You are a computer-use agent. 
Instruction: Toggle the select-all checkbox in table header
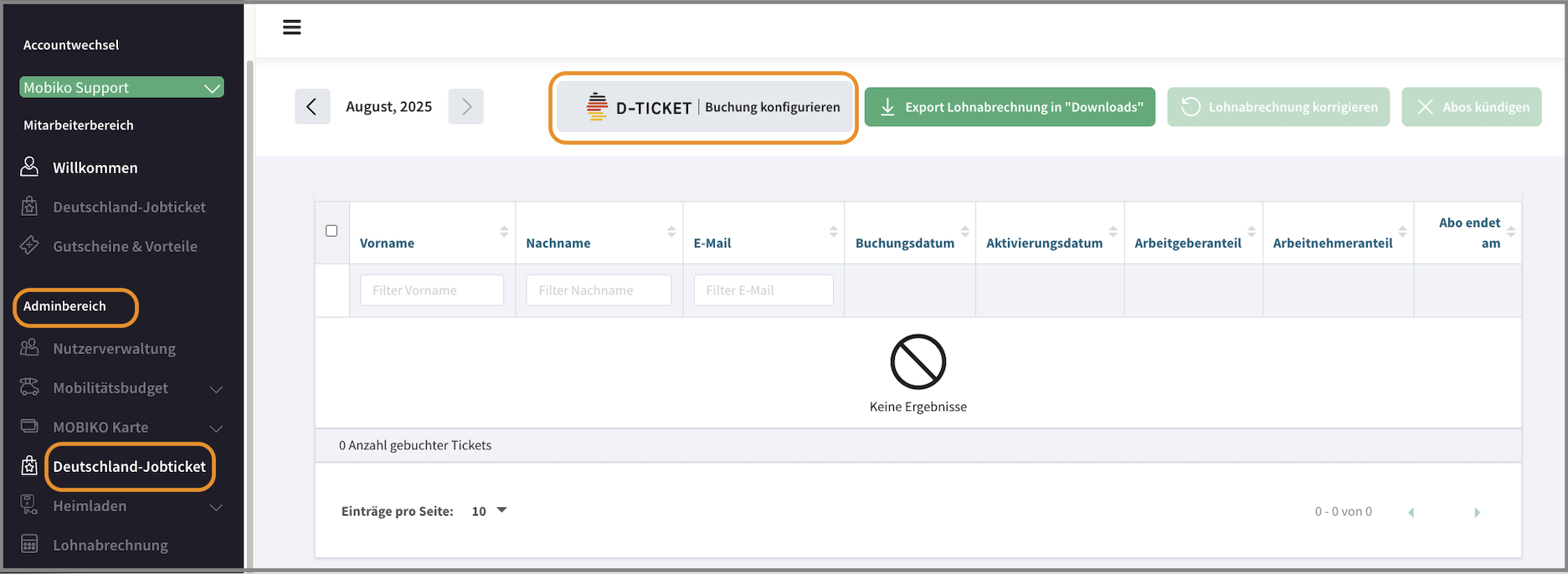pyautogui.click(x=332, y=231)
